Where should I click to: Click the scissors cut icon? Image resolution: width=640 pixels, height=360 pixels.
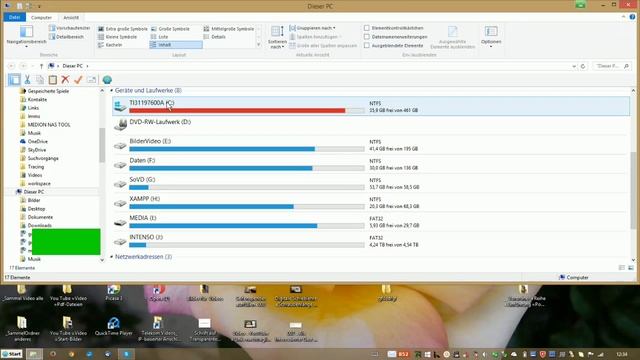27,80
